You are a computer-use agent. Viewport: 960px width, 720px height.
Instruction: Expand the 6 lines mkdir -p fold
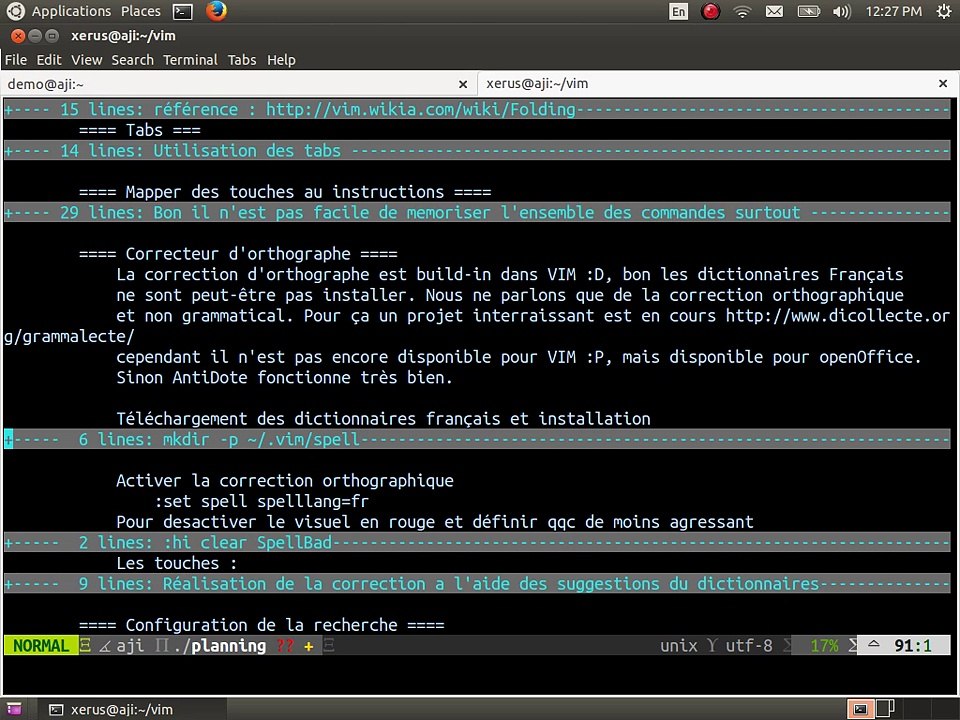(x=477, y=440)
